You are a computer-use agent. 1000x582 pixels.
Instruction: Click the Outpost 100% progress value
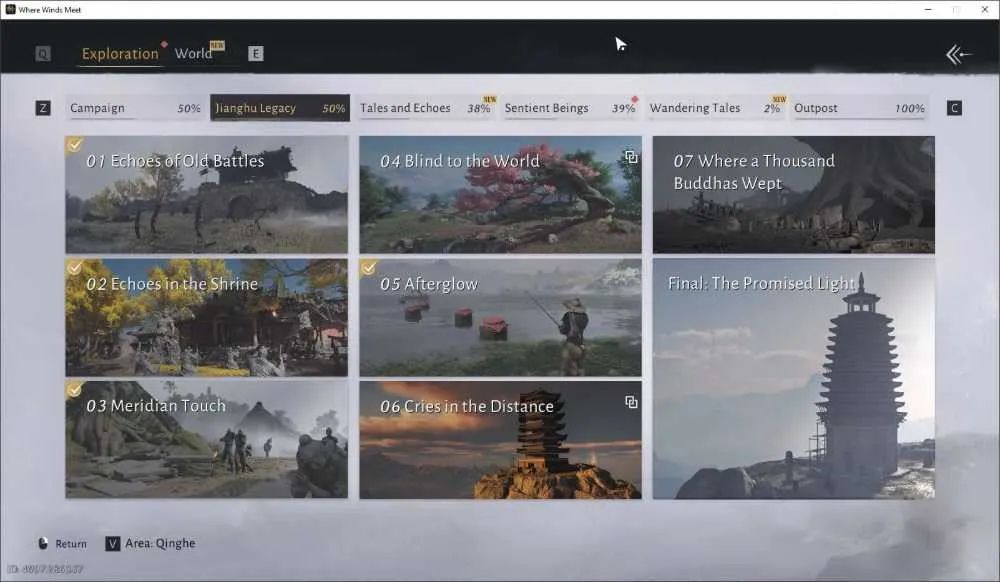click(909, 108)
